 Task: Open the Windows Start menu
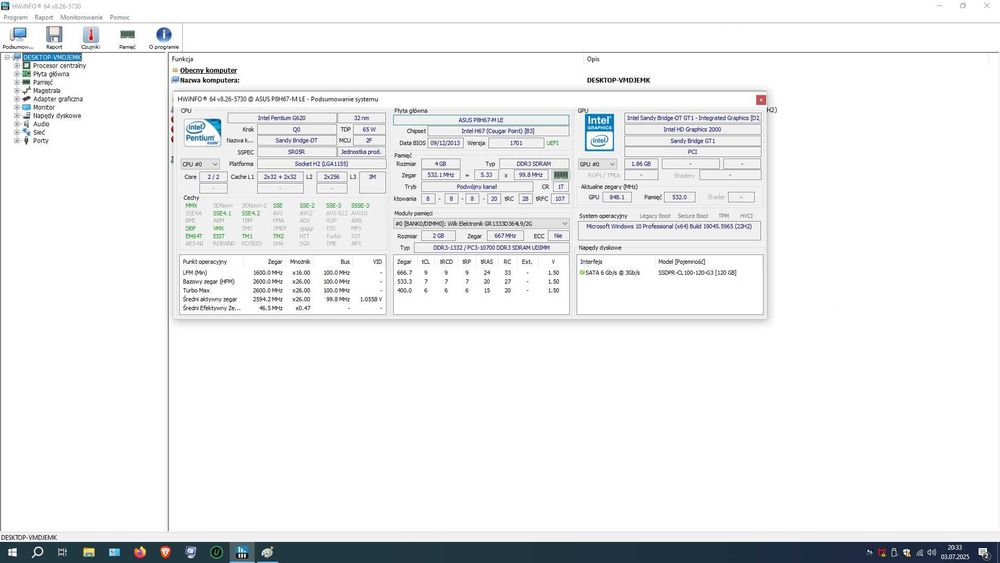[x=12, y=552]
